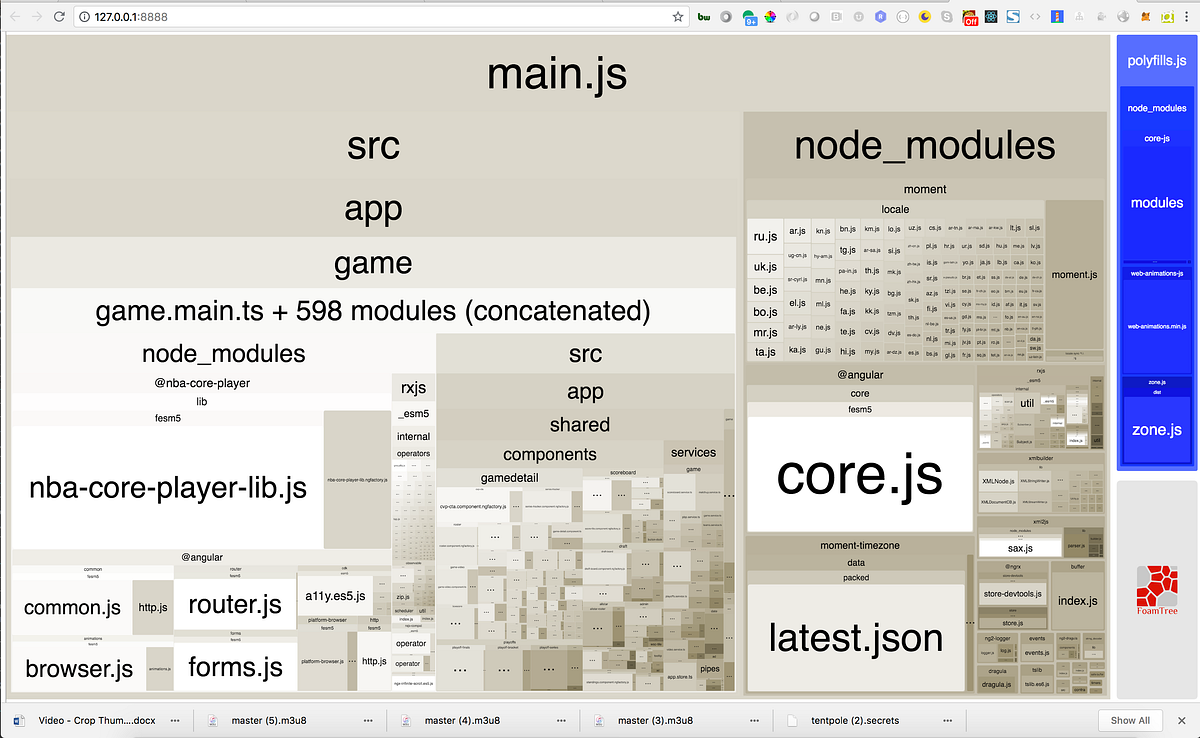The height and width of the screenshot is (738, 1200).
Task: Open the "bw" extension icon
Action: pyautogui.click(x=705, y=16)
